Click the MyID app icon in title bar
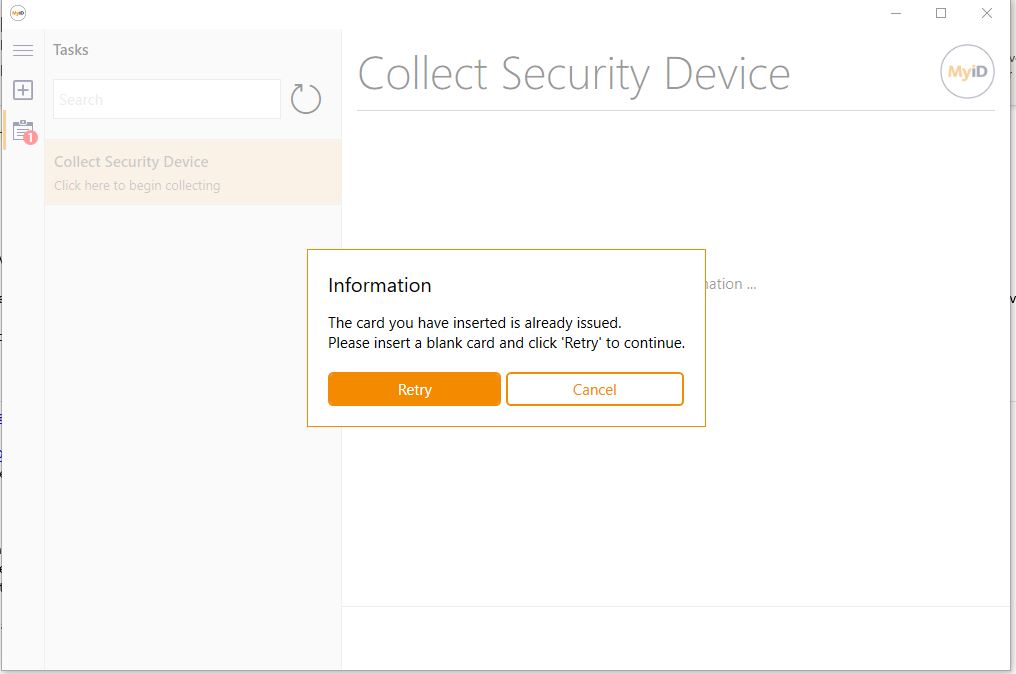The width and height of the screenshot is (1016, 674). click(18, 12)
